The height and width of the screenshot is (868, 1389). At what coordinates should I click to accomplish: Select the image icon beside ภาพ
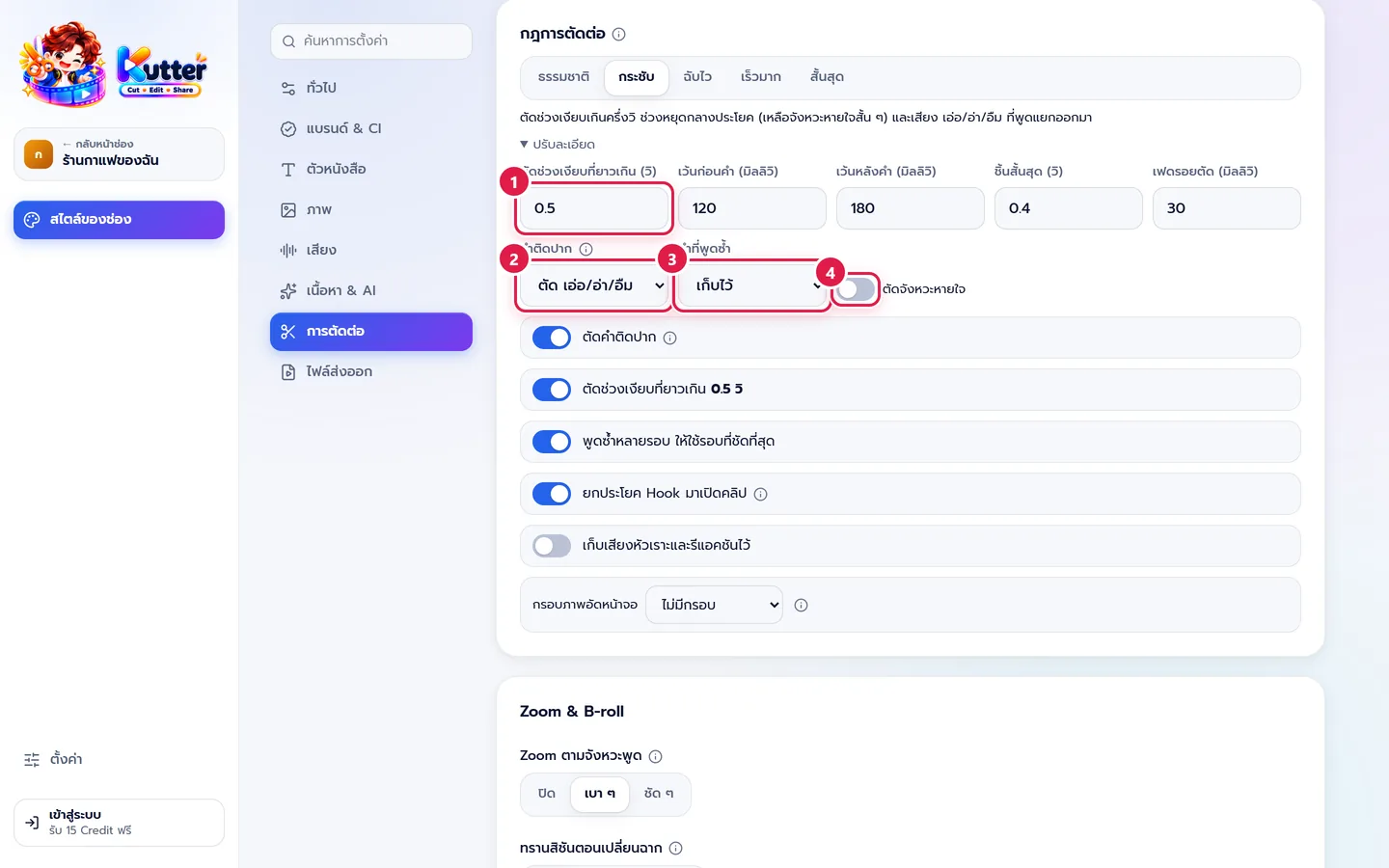[287, 209]
